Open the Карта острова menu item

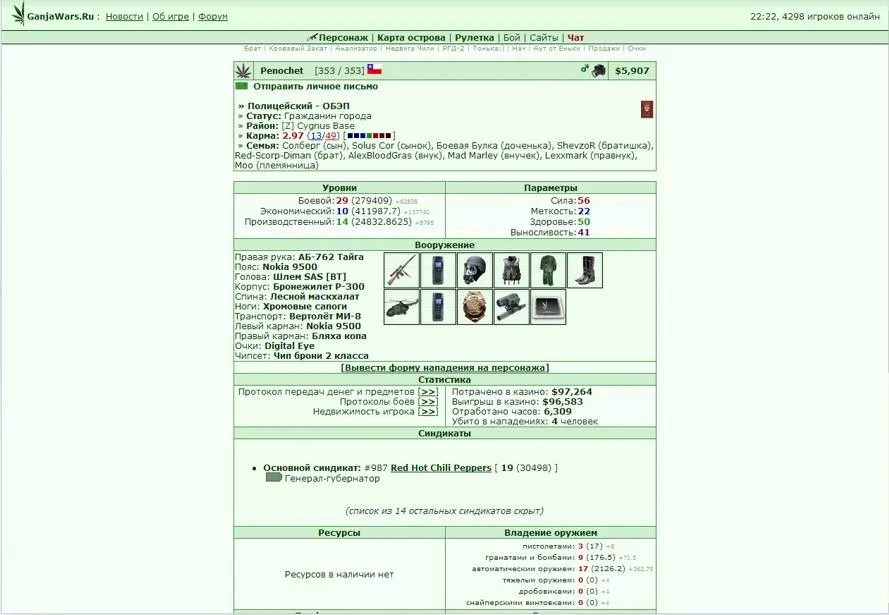coord(411,38)
